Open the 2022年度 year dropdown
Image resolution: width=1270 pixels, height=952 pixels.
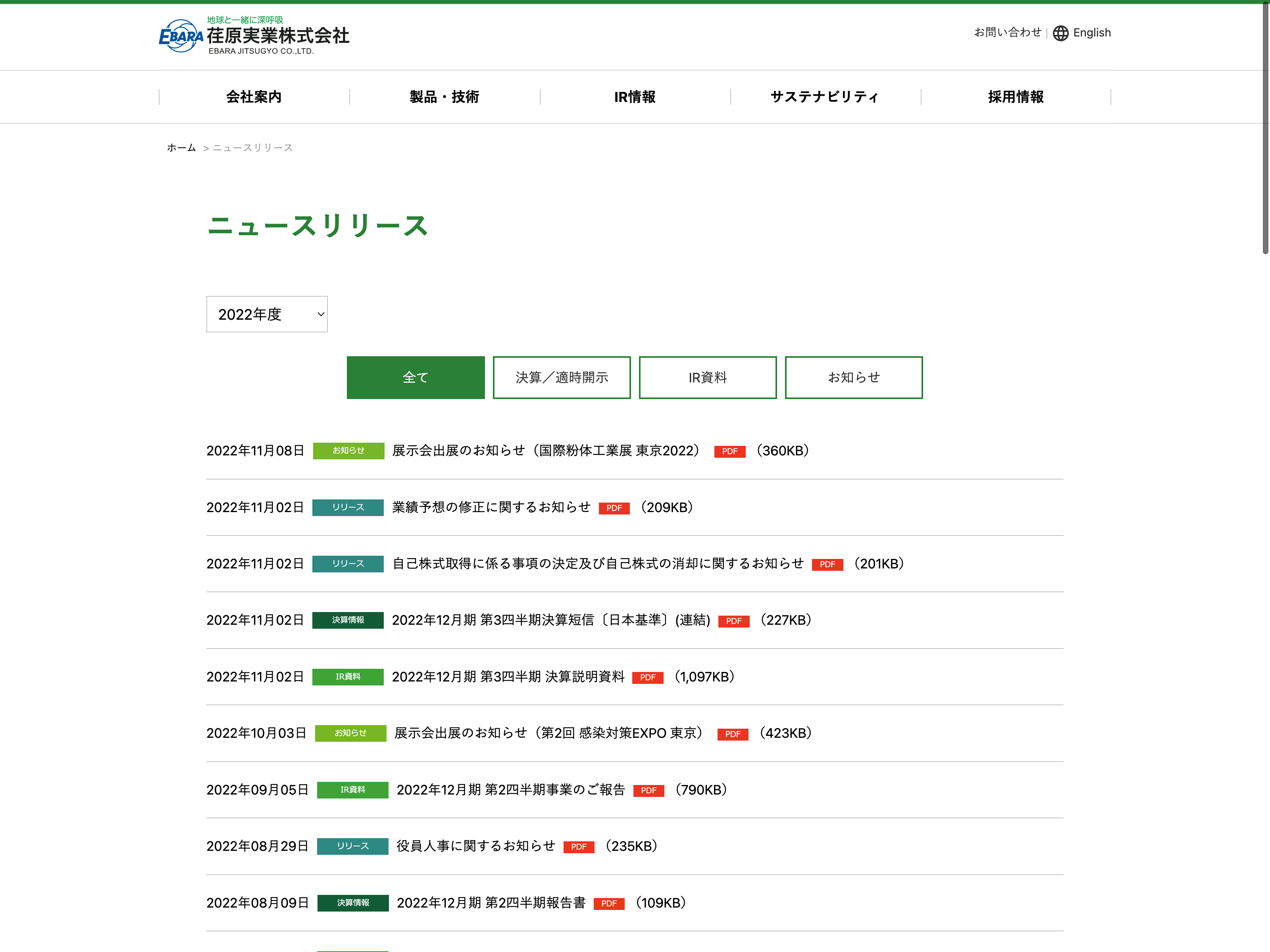[267, 315]
